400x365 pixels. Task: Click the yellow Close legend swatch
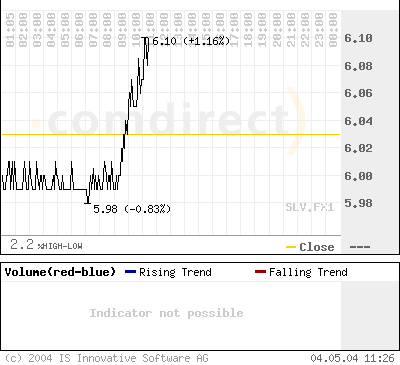291,247
